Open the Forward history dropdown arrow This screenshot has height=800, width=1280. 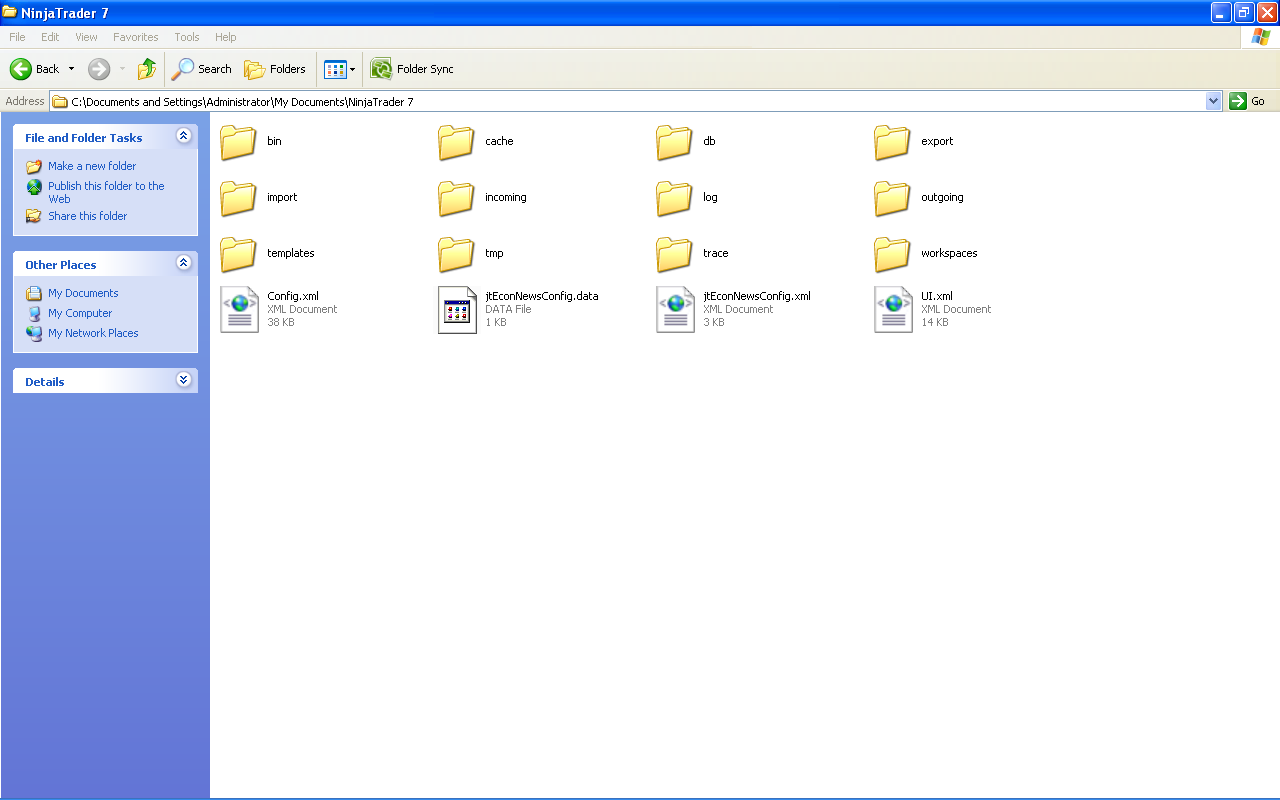123,69
